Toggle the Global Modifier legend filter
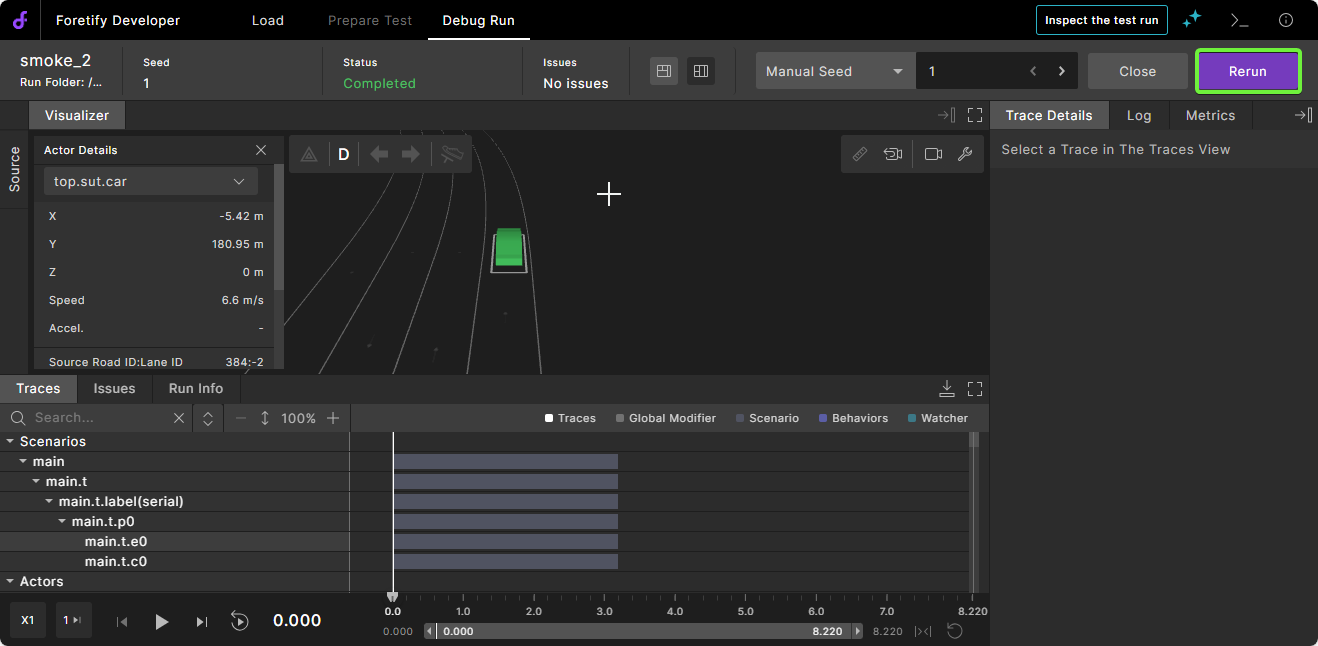Image resolution: width=1318 pixels, height=646 pixels. click(665, 418)
